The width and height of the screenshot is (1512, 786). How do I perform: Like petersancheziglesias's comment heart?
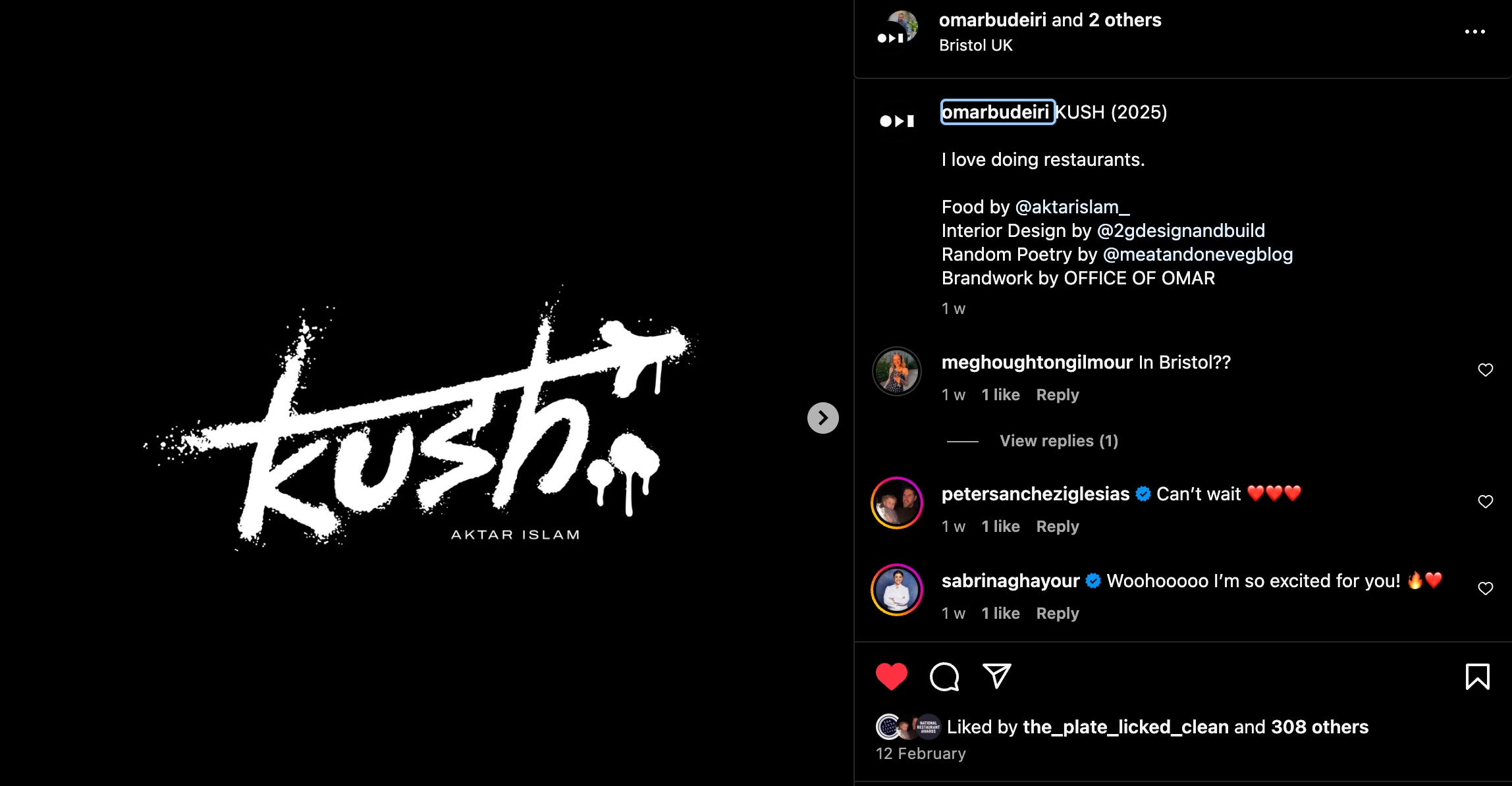click(x=1486, y=502)
